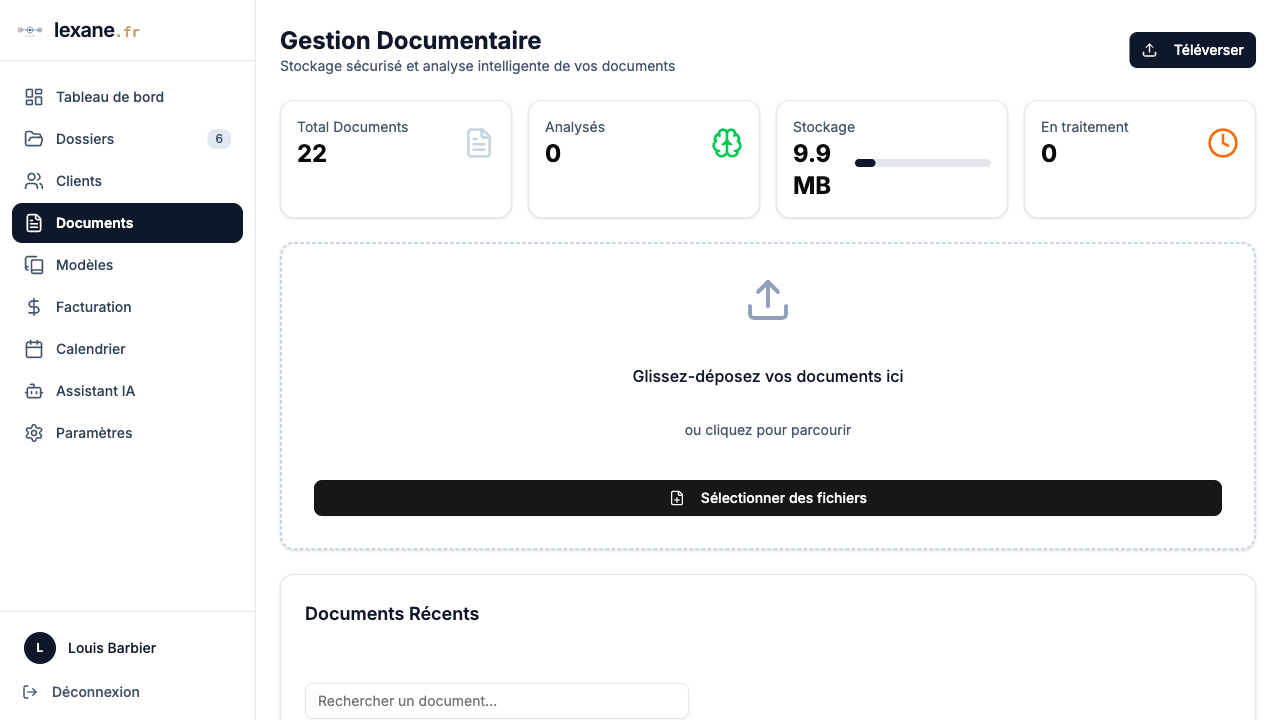The width and height of the screenshot is (1280, 720).
Task: Open the Clients section from the sidebar
Action: pos(78,180)
